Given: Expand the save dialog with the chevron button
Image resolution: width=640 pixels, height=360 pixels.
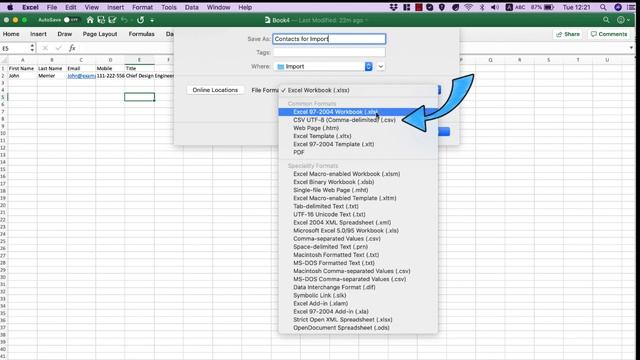Looking at the screenshot, I should (x=380, y=66).
